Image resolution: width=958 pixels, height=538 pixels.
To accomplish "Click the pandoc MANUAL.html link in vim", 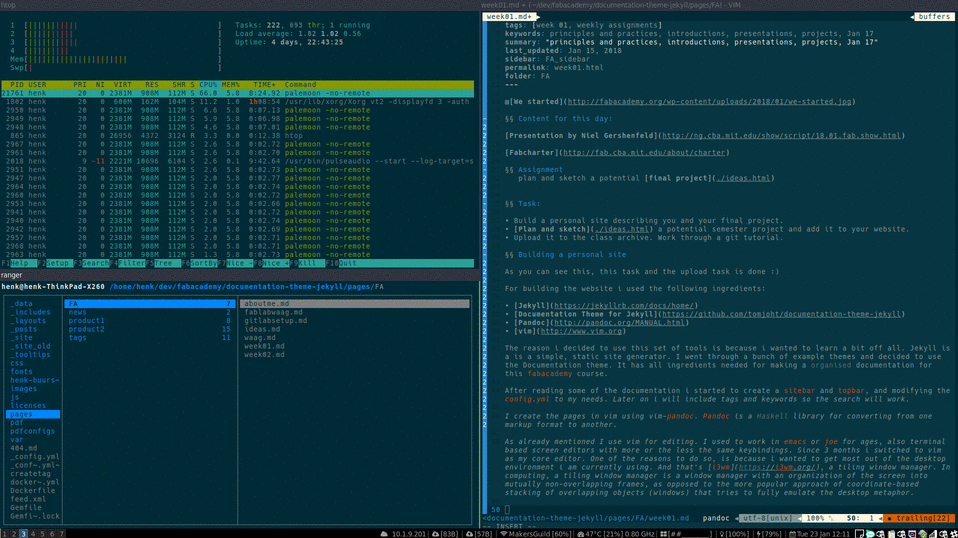I will (x=619, y=323).
